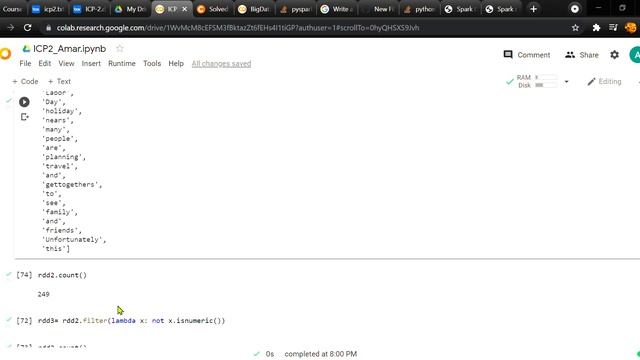This screenshot has height=360, width=640.
Task: Click the 'planning' output item
Action: coord(64,157)
